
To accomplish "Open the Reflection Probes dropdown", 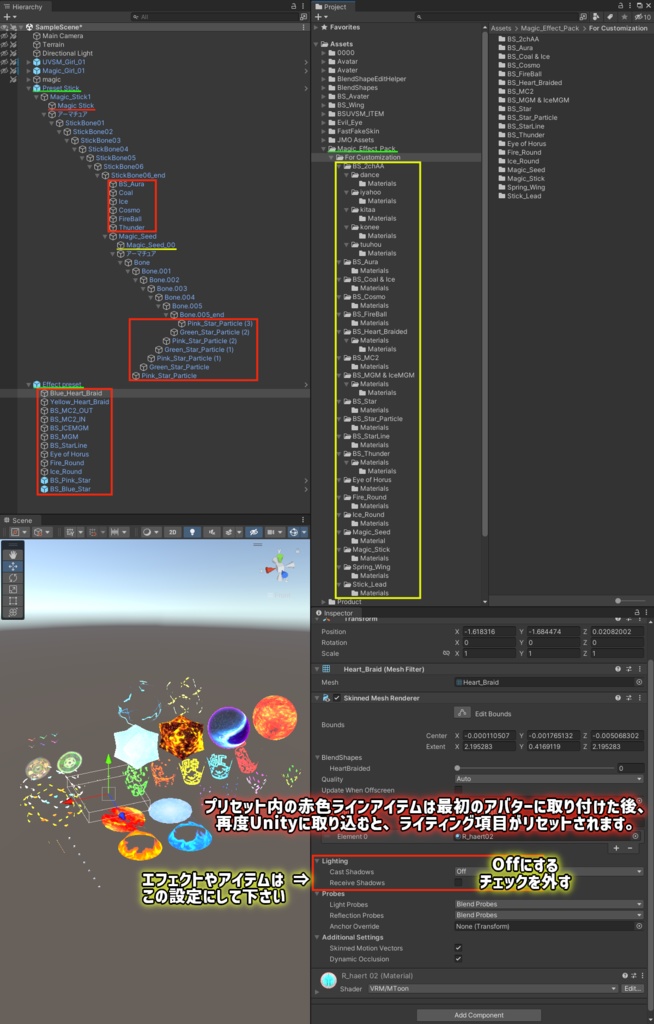I will point(549,915).
